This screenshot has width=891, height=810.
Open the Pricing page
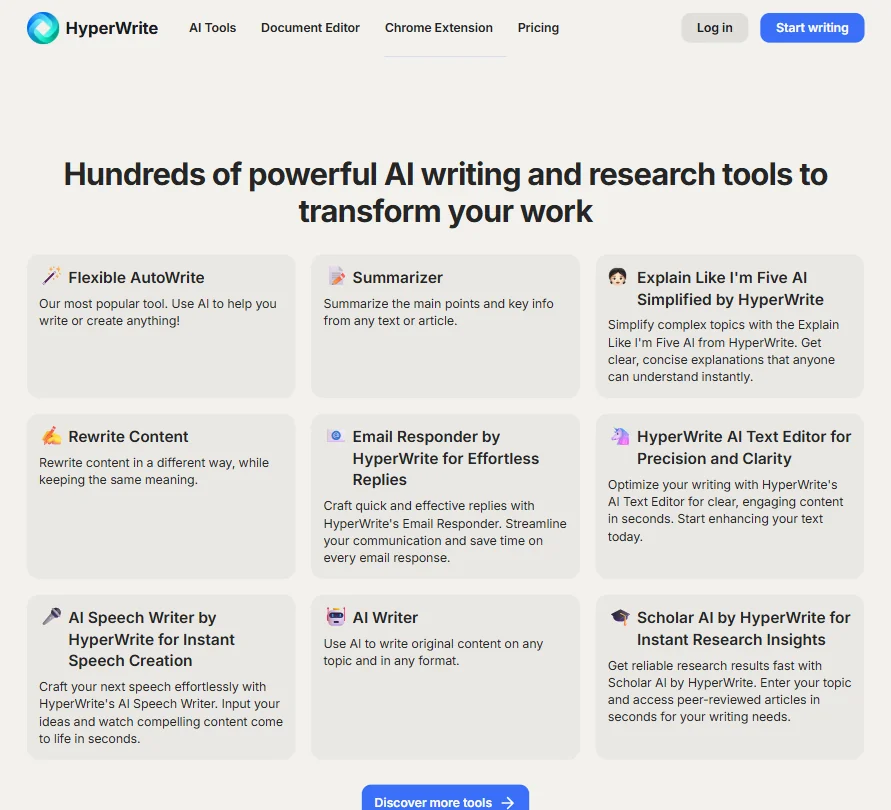[538, 28]
